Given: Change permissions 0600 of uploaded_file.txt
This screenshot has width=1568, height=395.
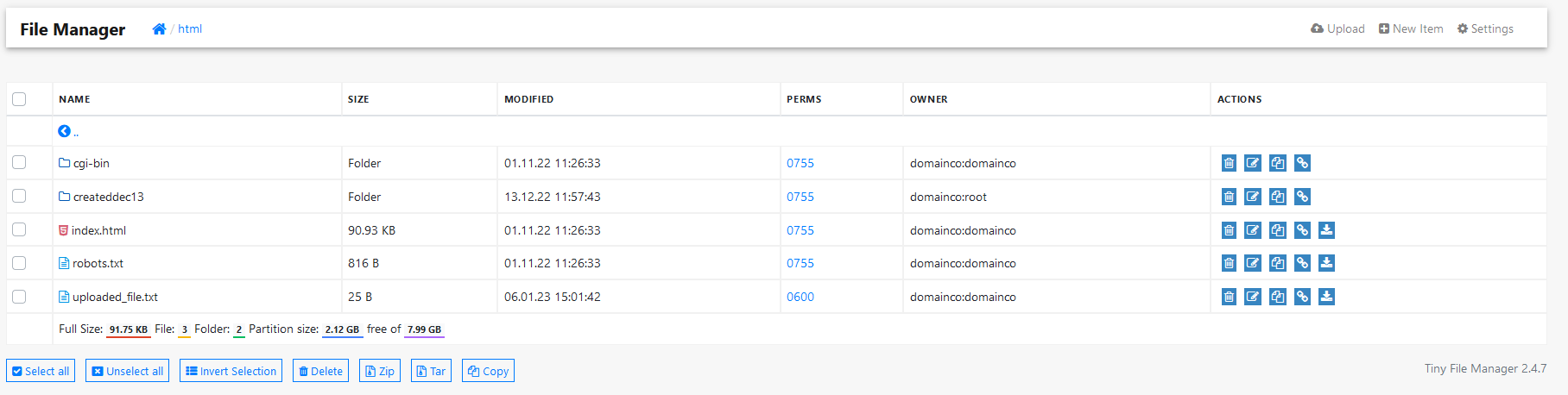Looking at the screenshot, I should [800, 297].
